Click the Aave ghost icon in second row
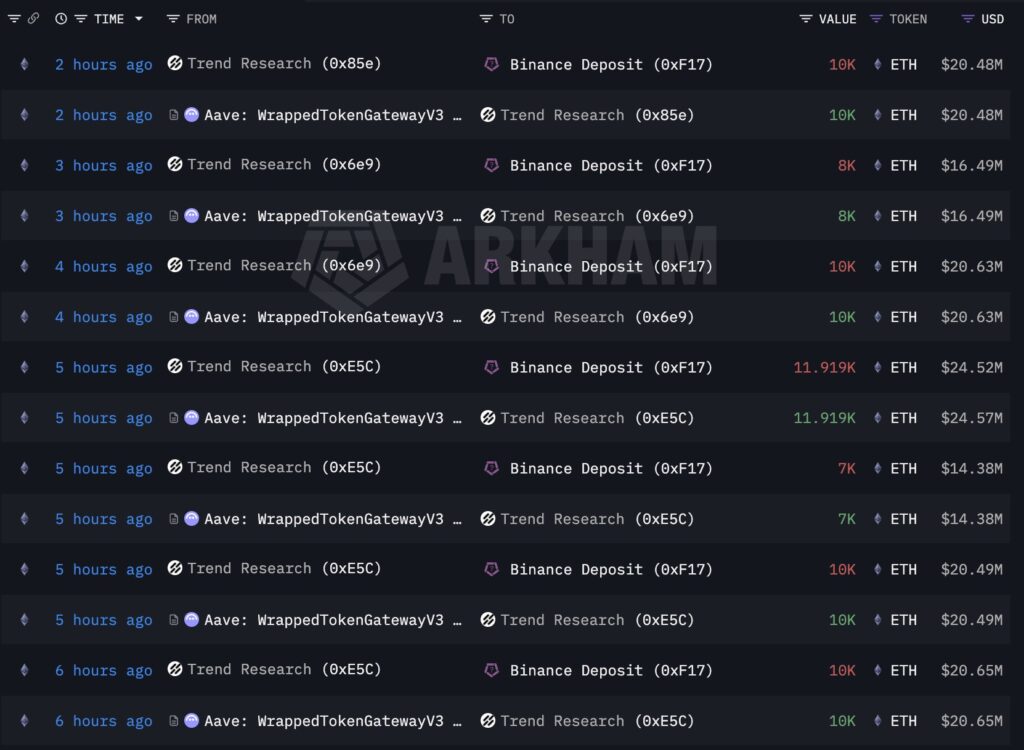Screen dimensions: 1024x750 pyautogui.click(x=191, y=115)
